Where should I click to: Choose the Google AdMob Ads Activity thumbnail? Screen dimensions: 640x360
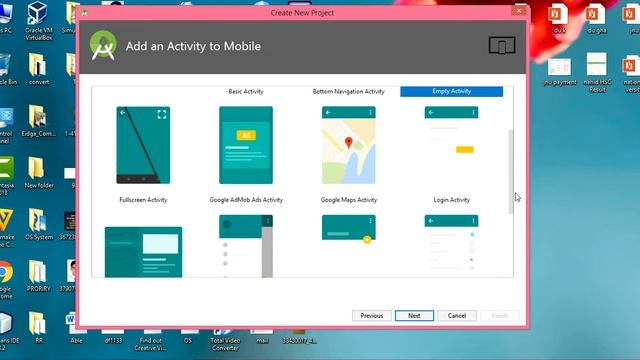click(x=246, y=145)
